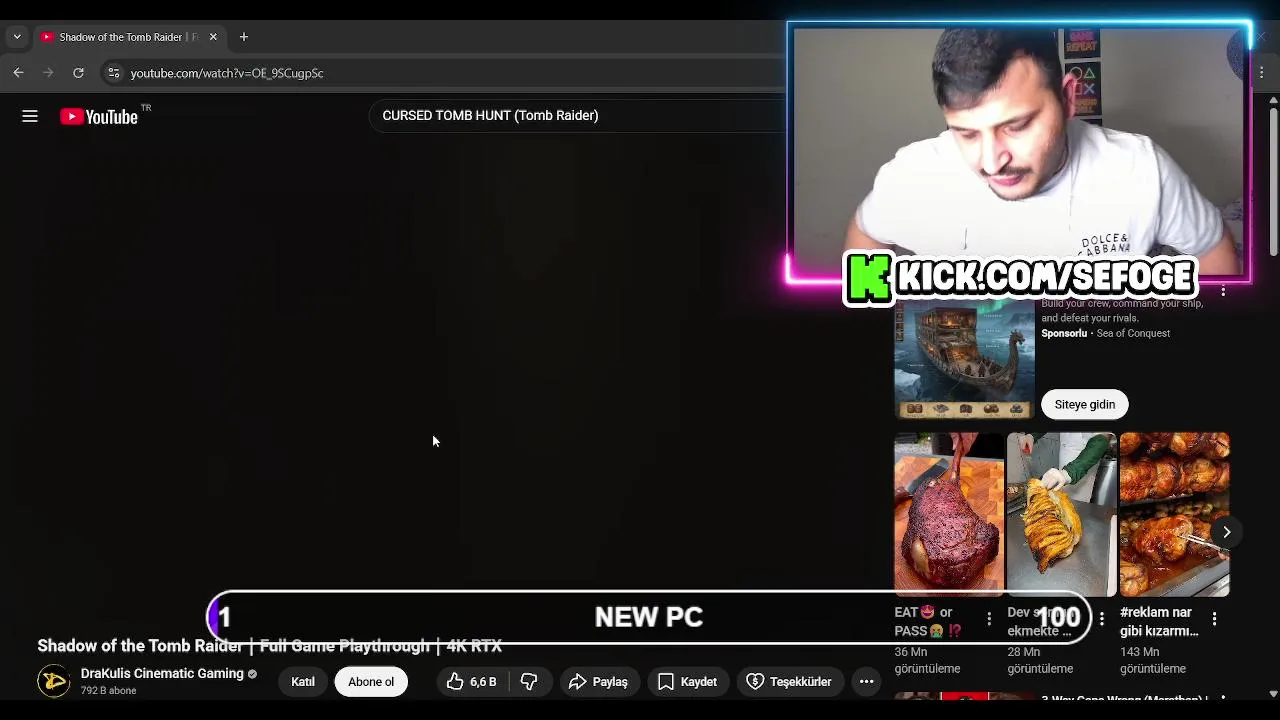The width and height of the screenshot is (1280, 720).
Task: Open options menu for #reklam nar short
Action: 1214,619
